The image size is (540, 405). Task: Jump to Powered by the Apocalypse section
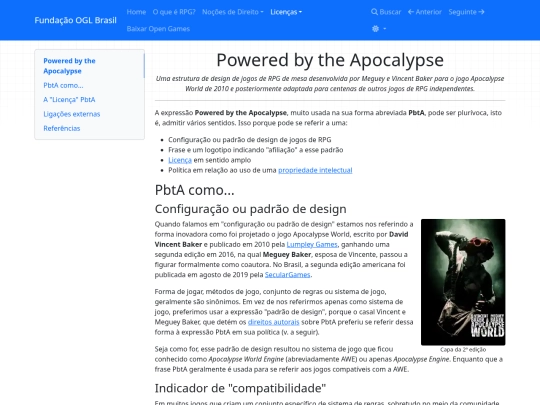tap(69, 66)
